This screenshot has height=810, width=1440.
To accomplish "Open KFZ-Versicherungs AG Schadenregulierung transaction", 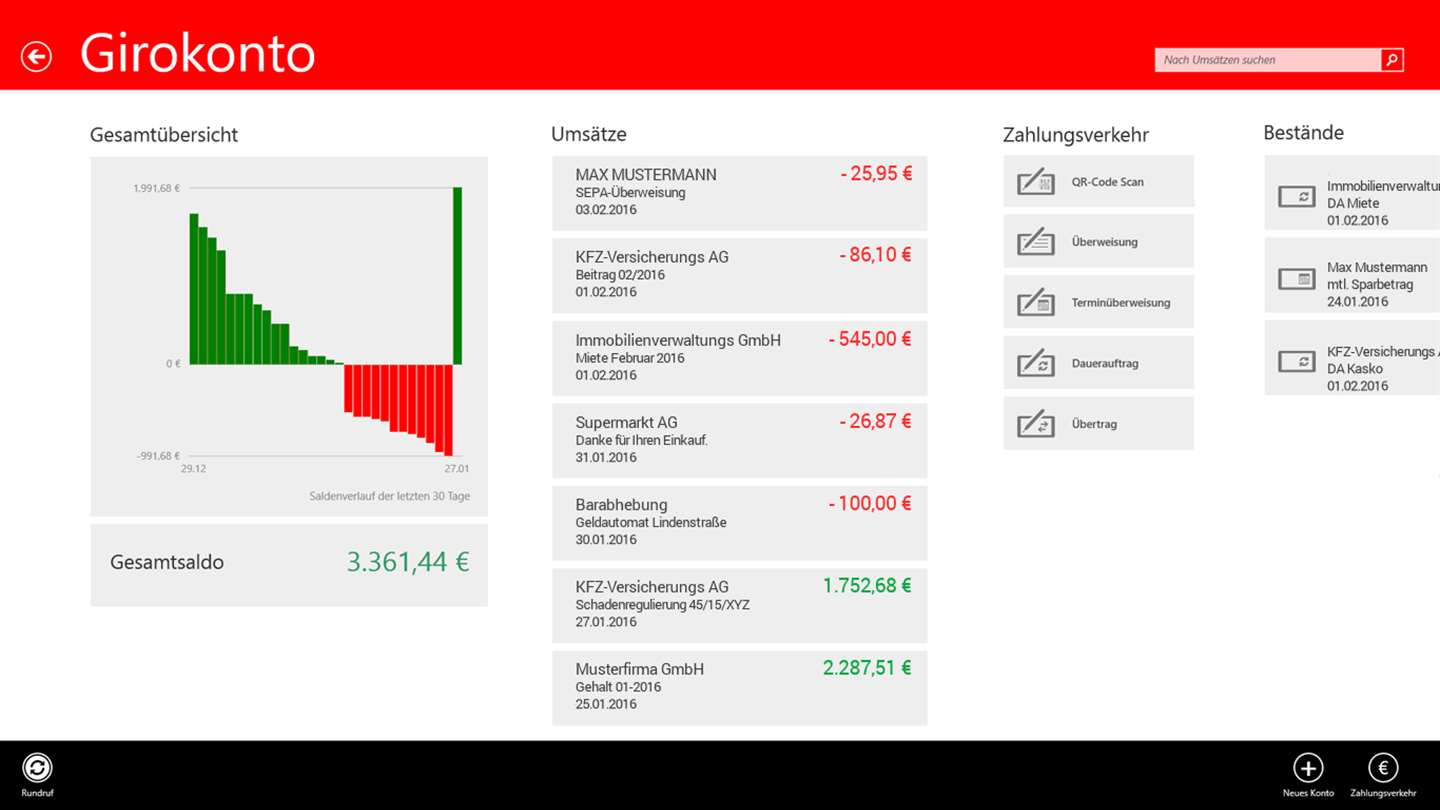I will tap(739, 605).
